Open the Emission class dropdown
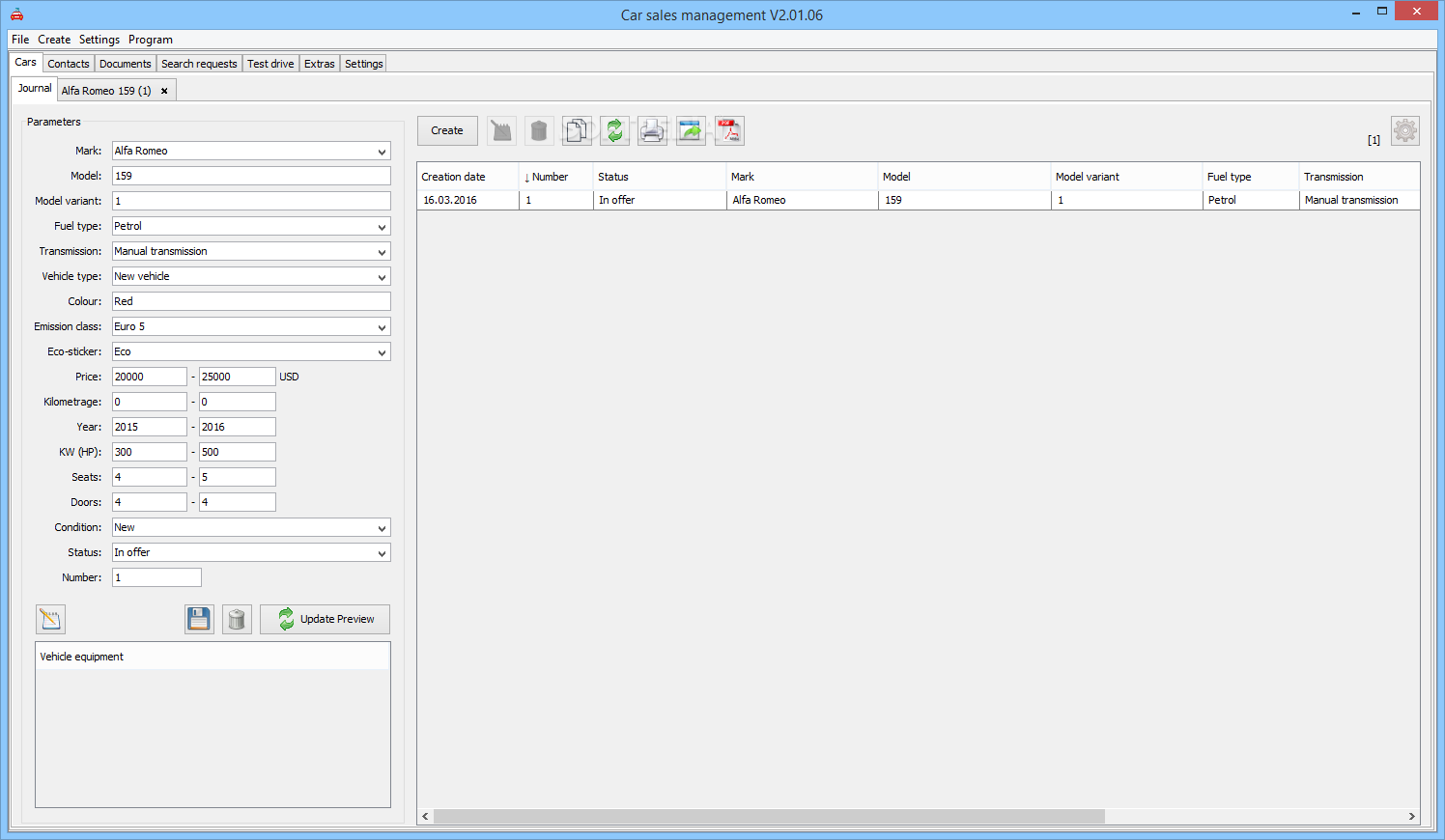The width and height of the screenshot is (1445, 840). [382, 327]
